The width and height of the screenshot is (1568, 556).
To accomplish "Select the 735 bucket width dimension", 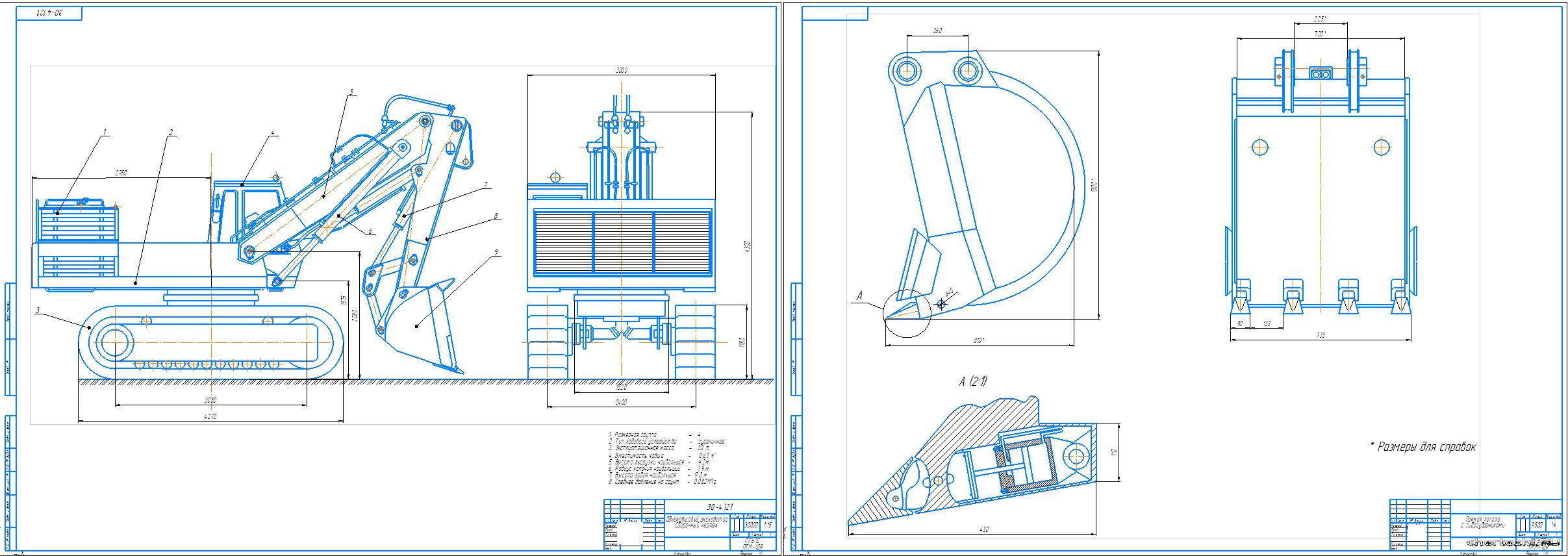I will click(x=1321, y=335).
